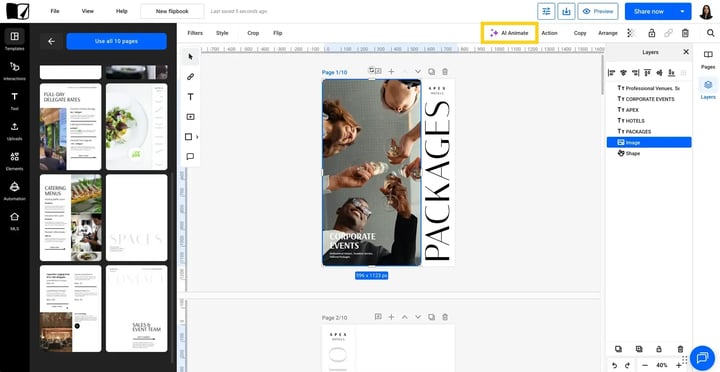The height and width of the screenshot is (372, 720).
Task: Align layers to top edge
Action: (647, 73)
